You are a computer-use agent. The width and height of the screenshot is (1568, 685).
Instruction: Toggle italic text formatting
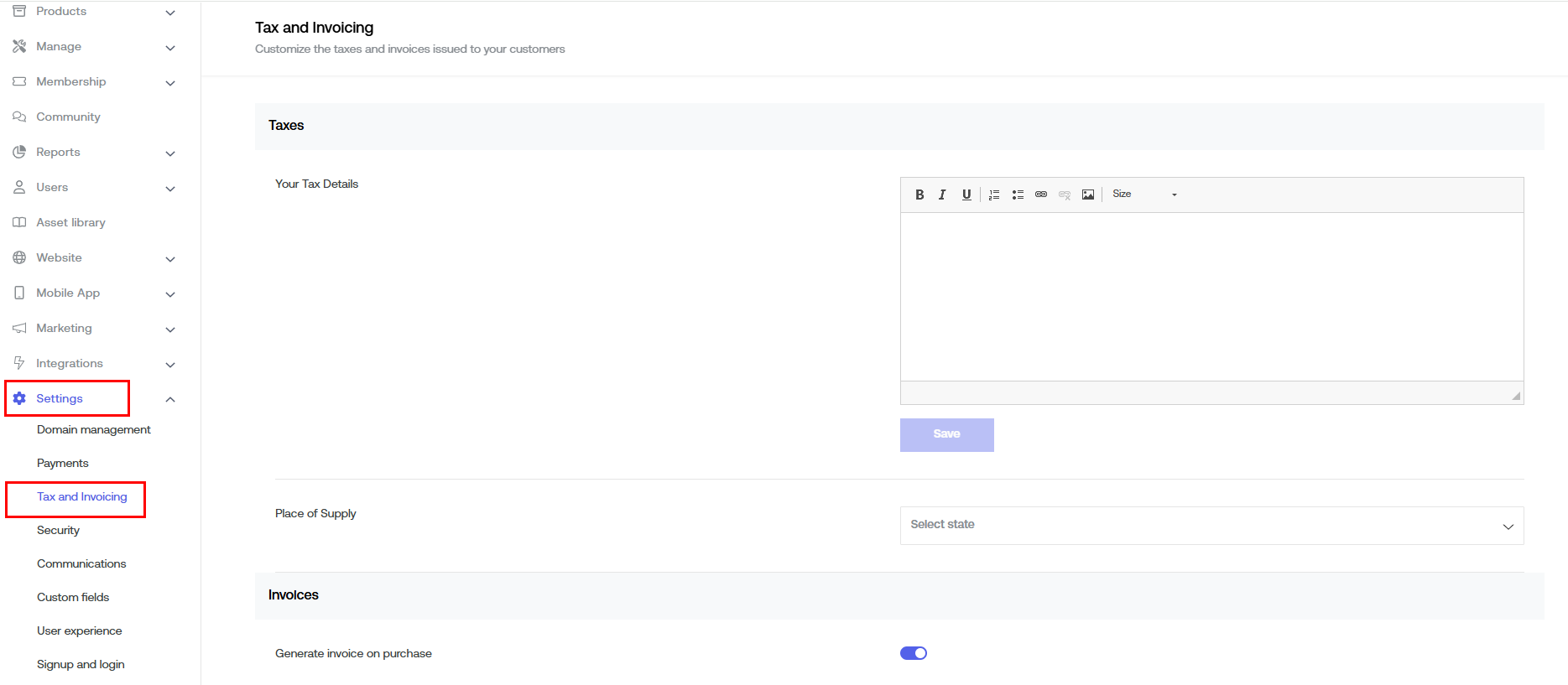[942, 195]
